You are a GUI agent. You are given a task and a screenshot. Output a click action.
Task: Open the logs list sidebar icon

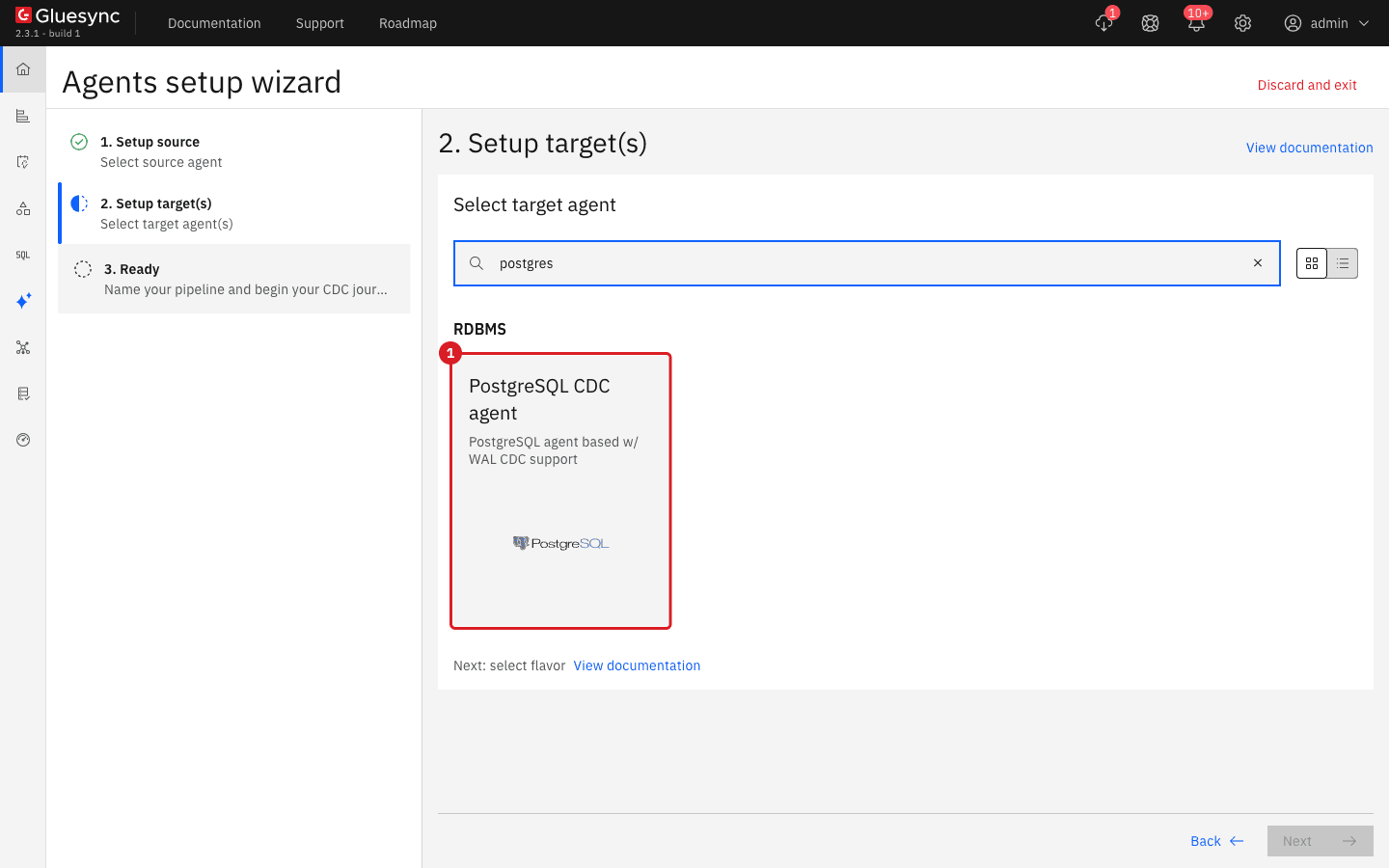(x=23, y=393)
